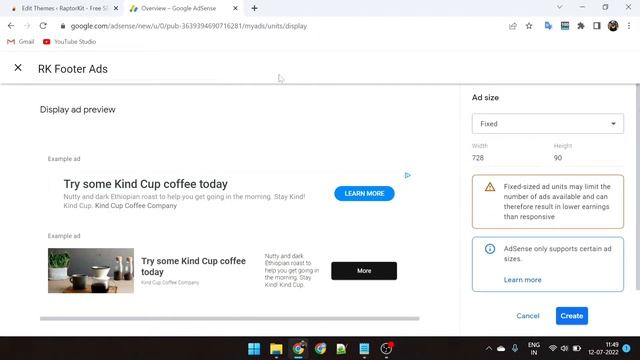Screen dimensions: 640x360
Task: Open a new browser tab
Action: (254, 8)
